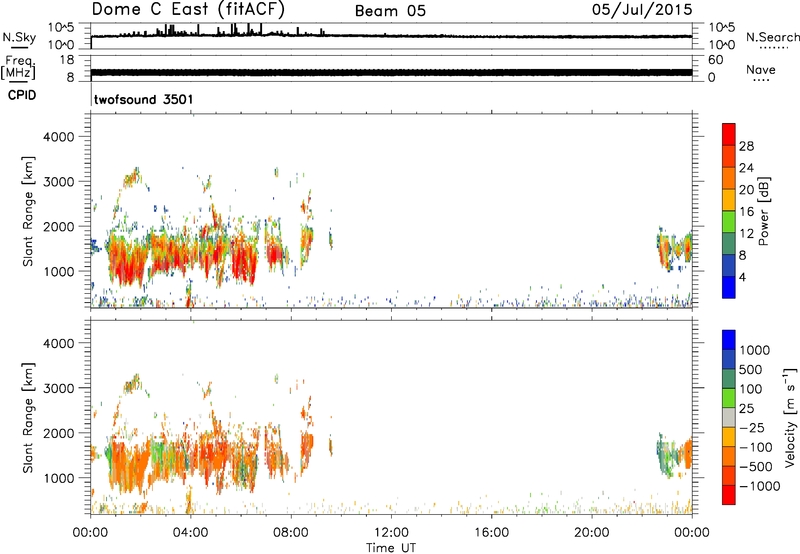
Task: Click the 'Power [dB]' colorbar label
Action: 764,211
